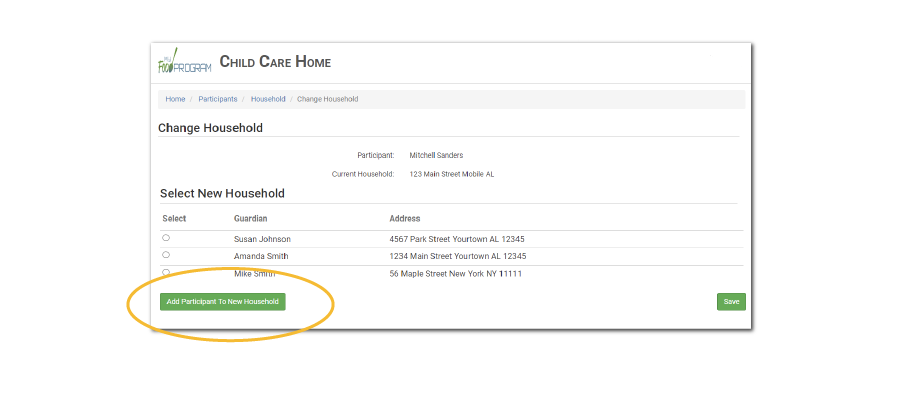Select the Susan Johnson household radio button
The height and width of the screenshot is (401, 900).
coord(166,238)
